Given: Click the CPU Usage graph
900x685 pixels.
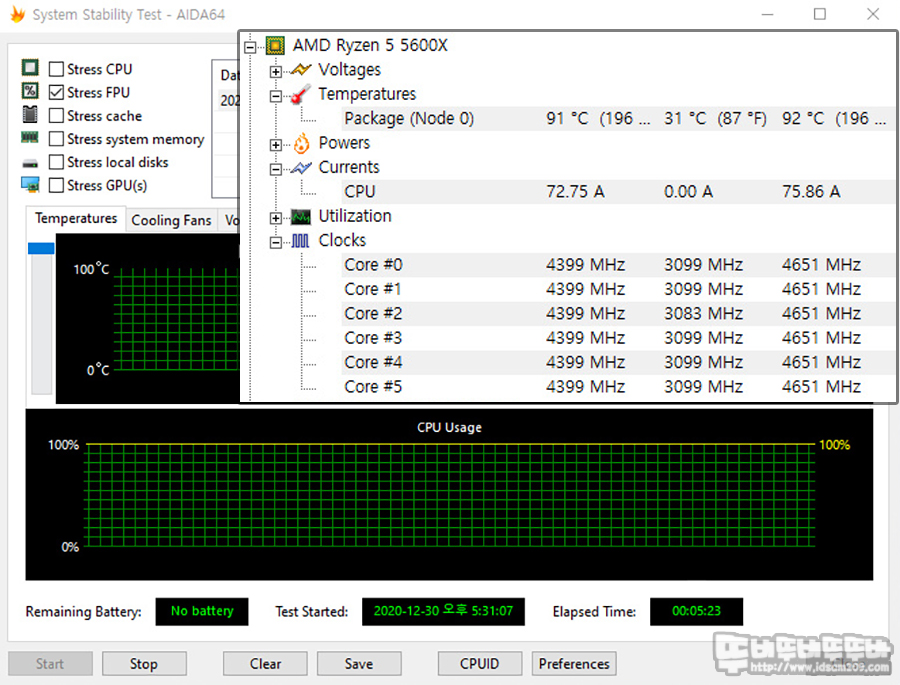Looking at the screenshot, I should (449, 494).
